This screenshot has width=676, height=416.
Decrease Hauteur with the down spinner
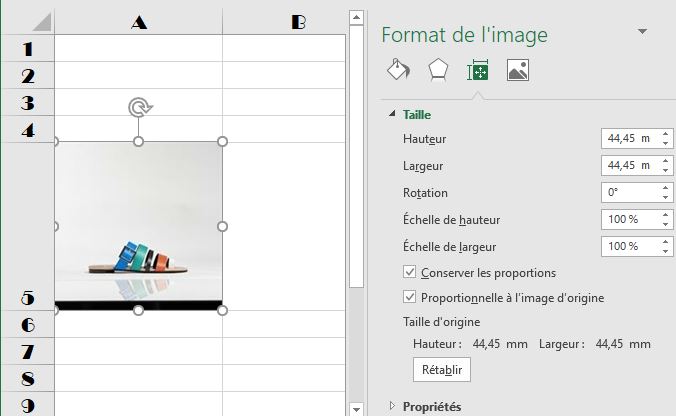666,143
